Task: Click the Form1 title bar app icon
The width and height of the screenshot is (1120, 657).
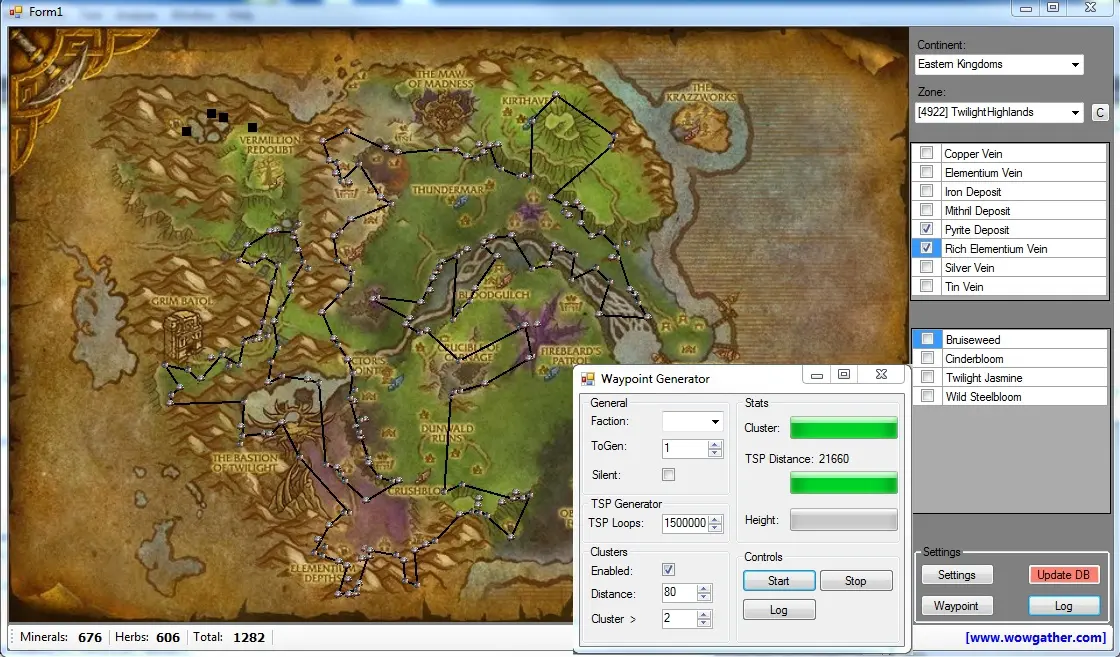Action: pyautogui.click(x=15, y=12)
